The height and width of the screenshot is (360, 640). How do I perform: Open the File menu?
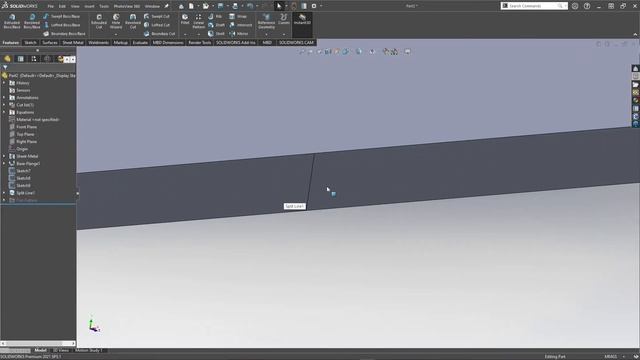pyautogui.click(x=50, y=6)
